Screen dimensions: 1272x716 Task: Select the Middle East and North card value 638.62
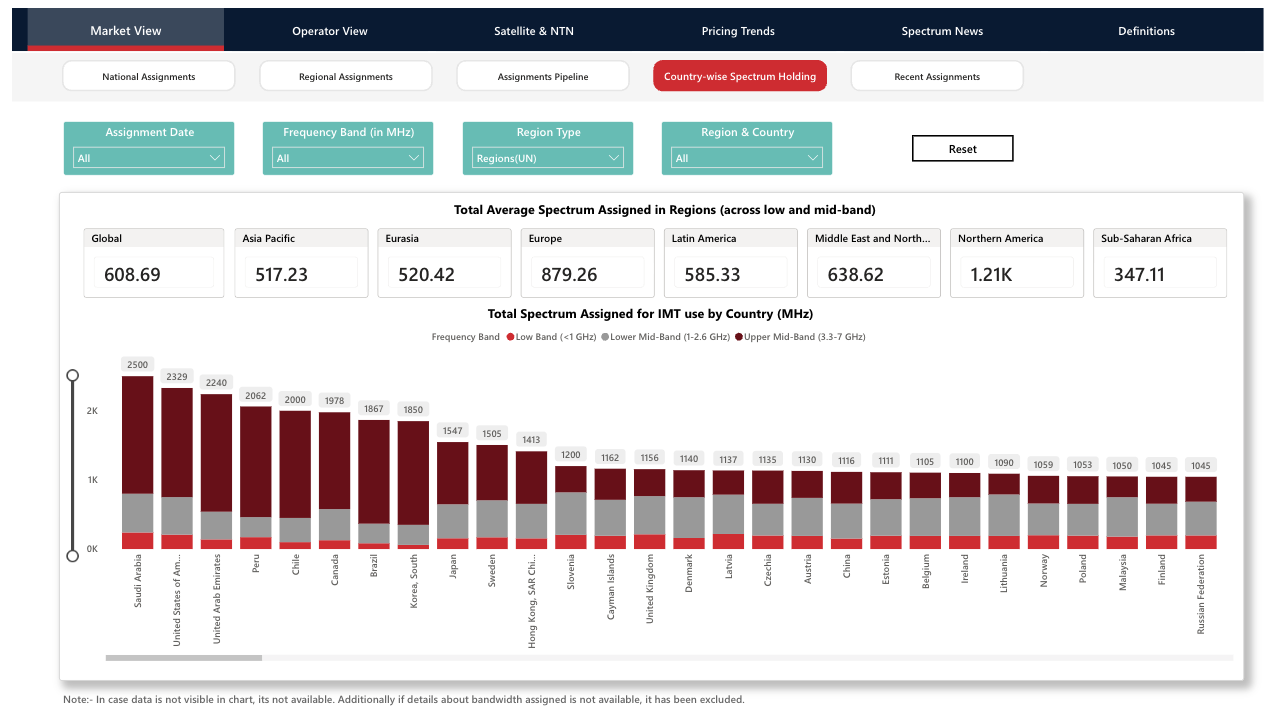pyautogui.click(x=856, y=274)
